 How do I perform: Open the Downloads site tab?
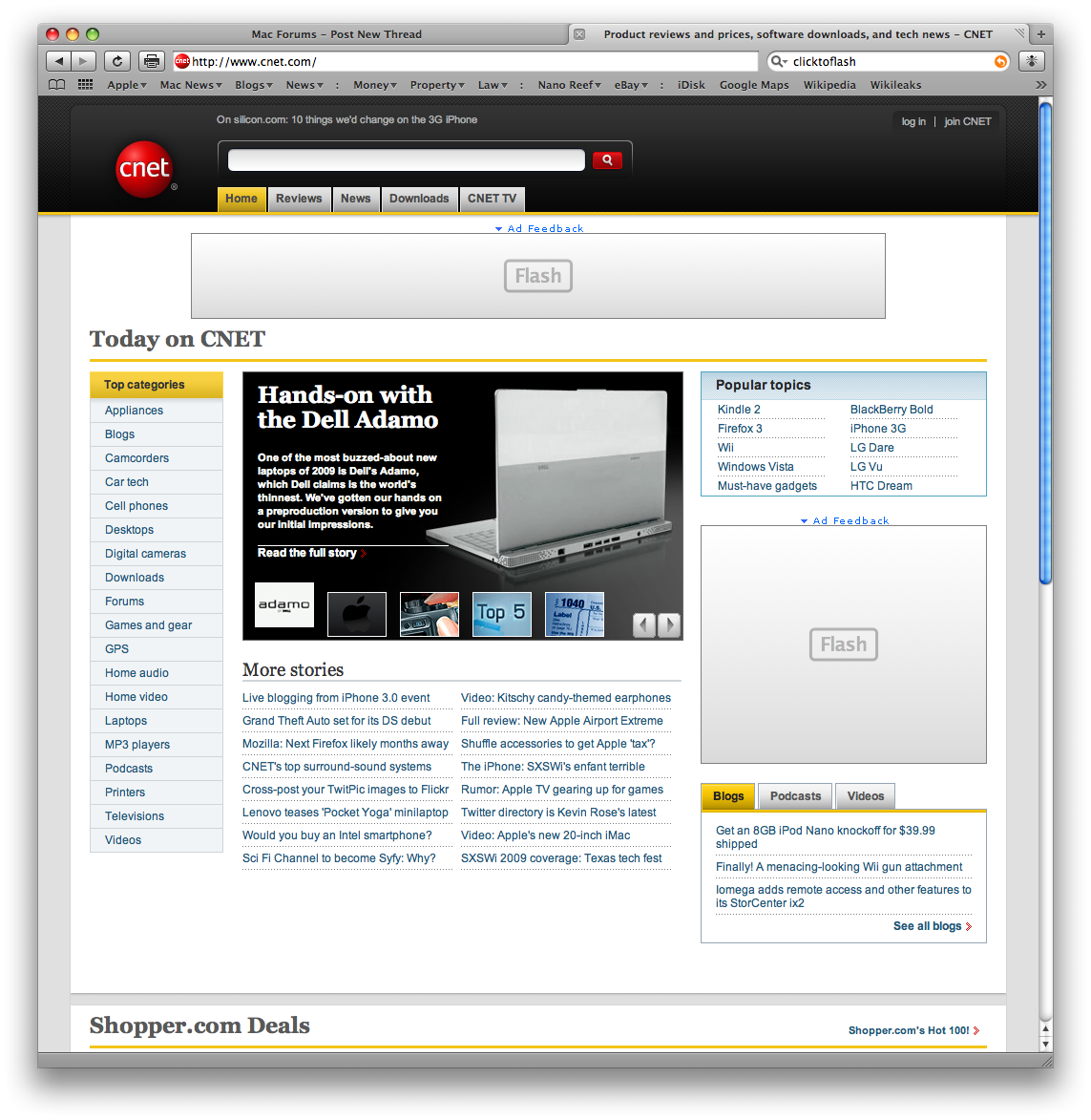pos(419,199)
